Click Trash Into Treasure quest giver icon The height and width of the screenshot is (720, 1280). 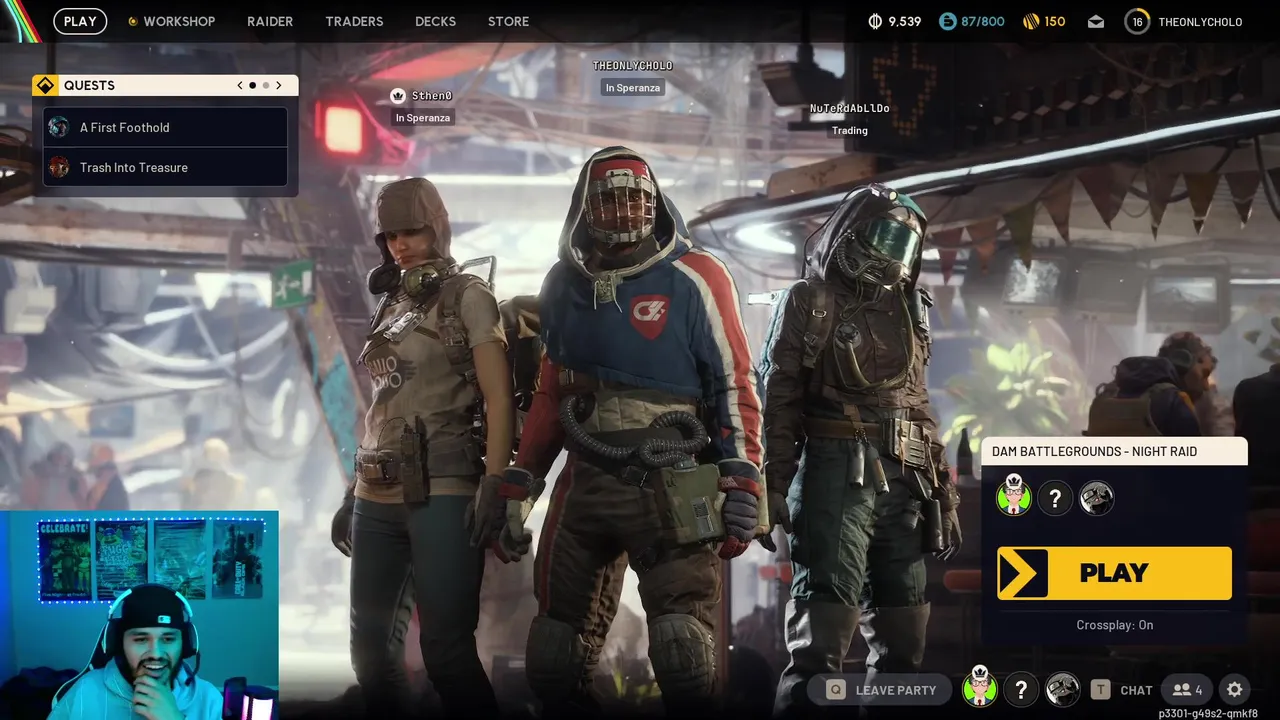coord(59,167)
